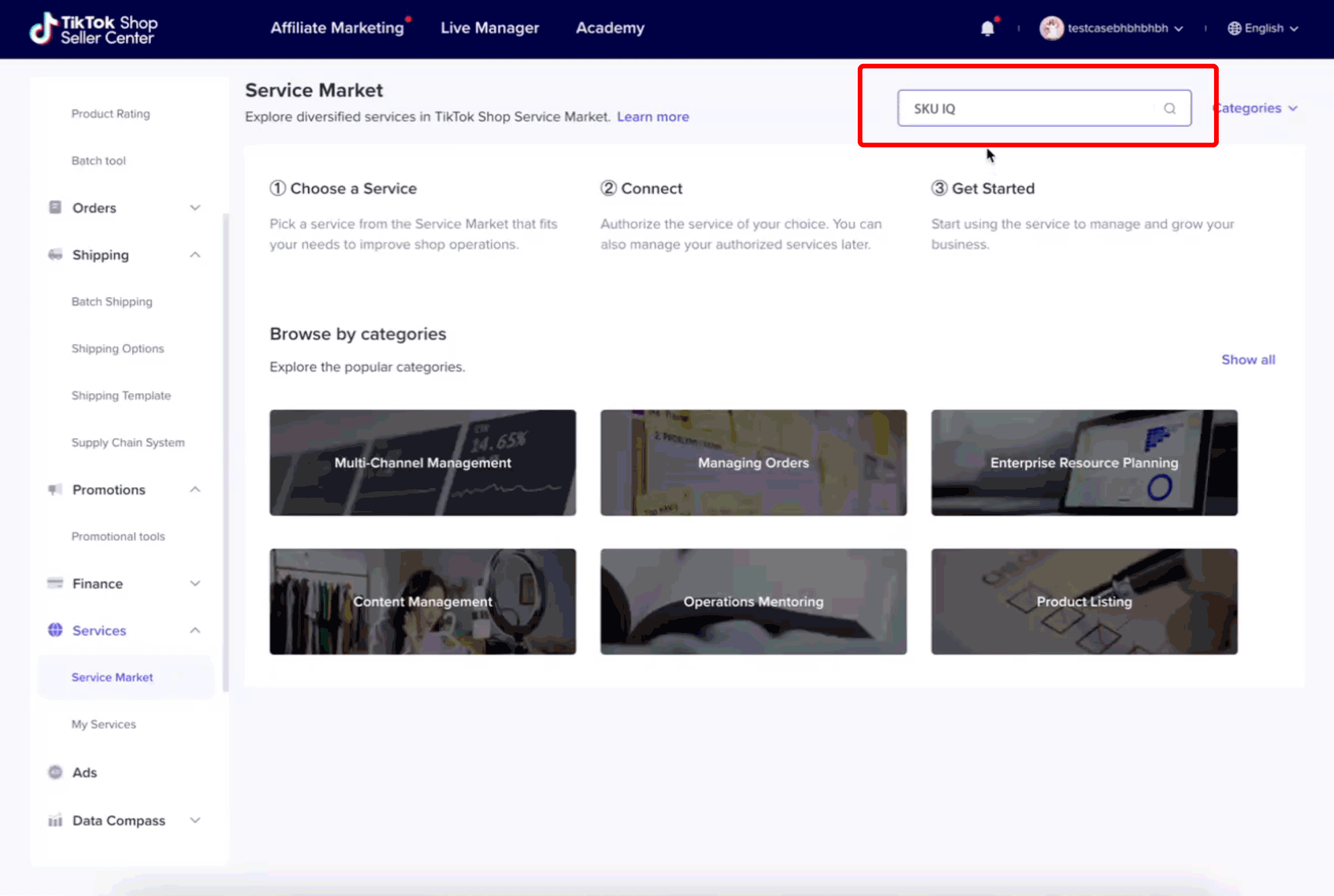Click Show all categories link
This screenshot has height=896, width=1334.
[1248, 359]
